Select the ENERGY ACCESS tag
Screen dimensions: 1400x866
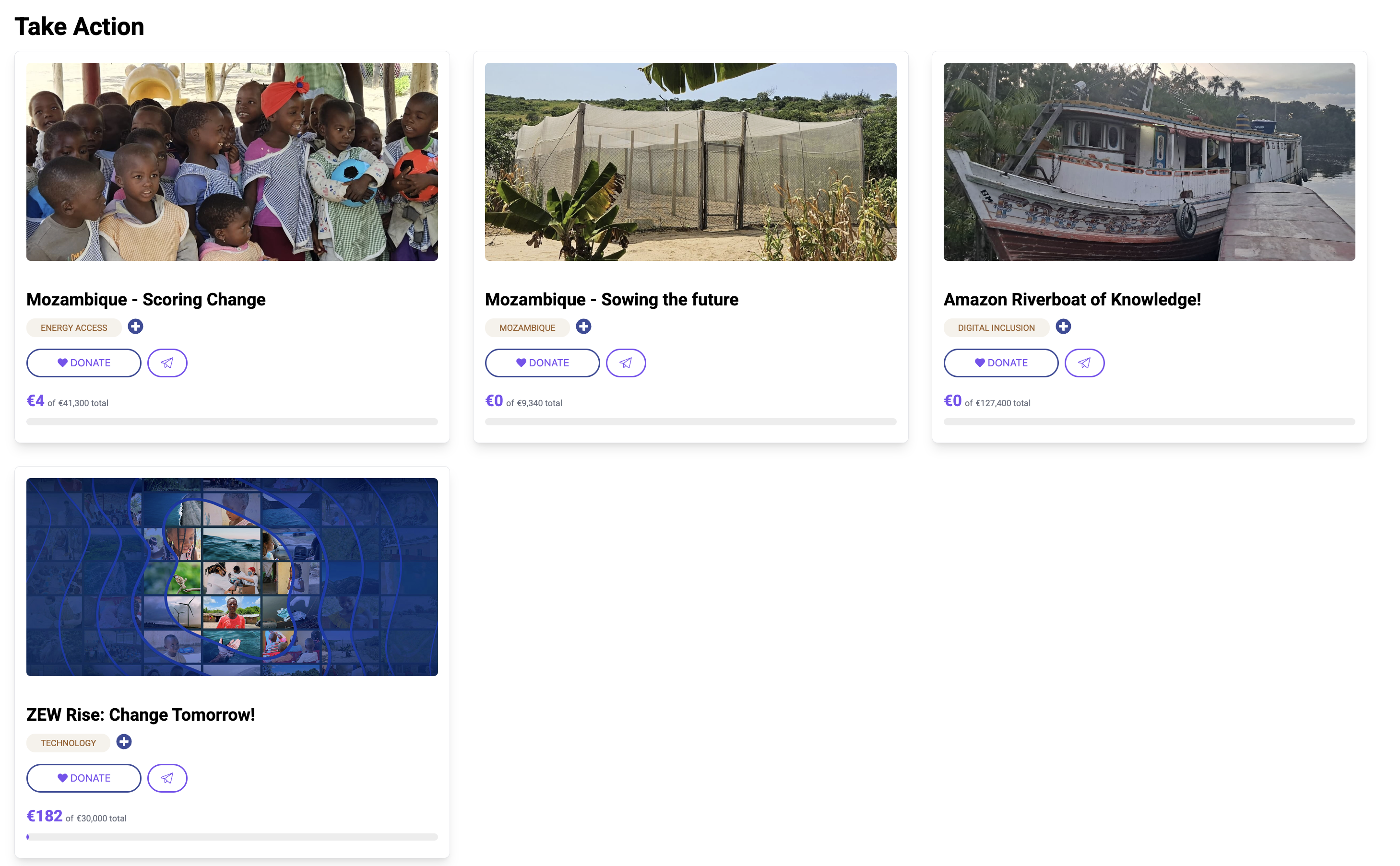(74, 328)
